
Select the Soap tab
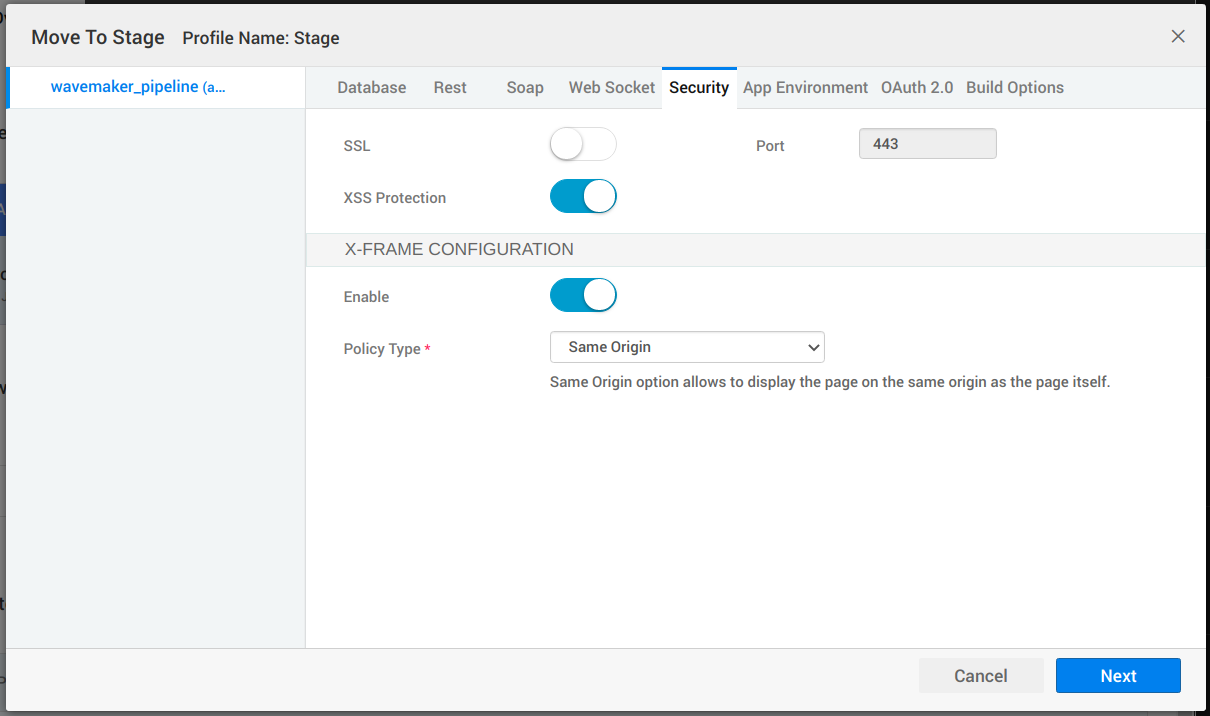click(x=525, y=87)
